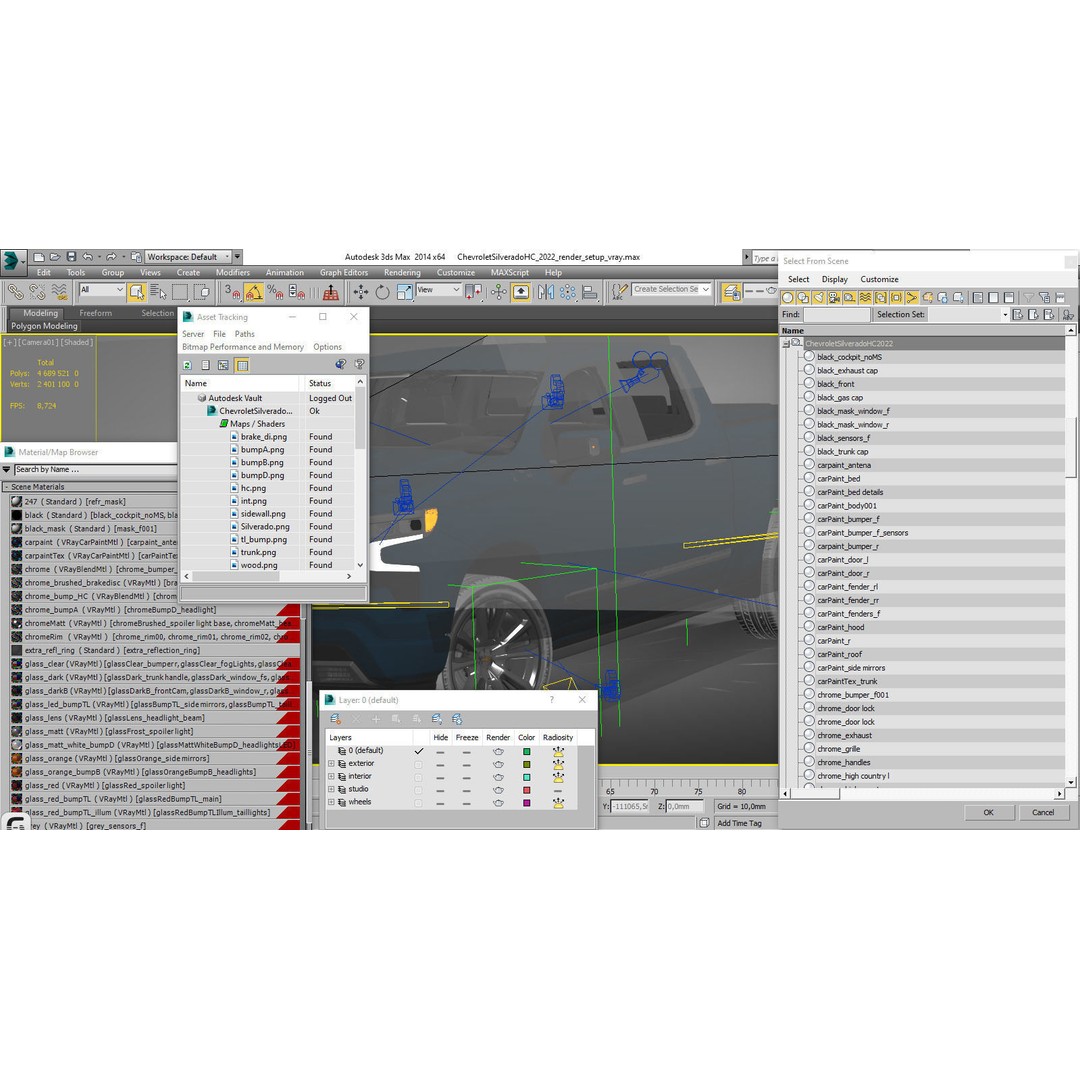Open the Graph Editors menu
Image resolution: width=1080 pixels, height=1080 pixels.
tap(344, 273)
